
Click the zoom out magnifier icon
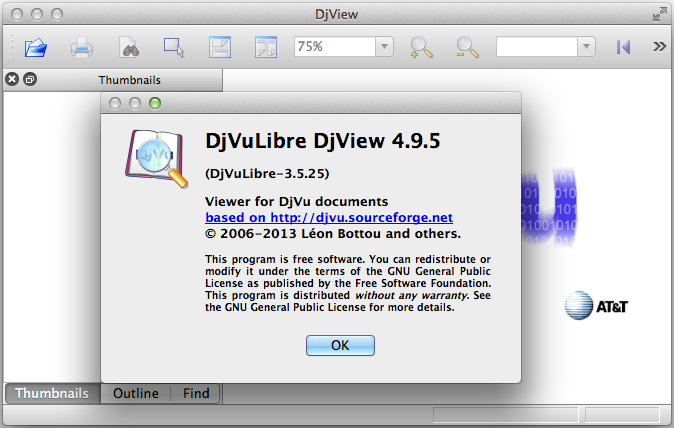coord(467,47)
